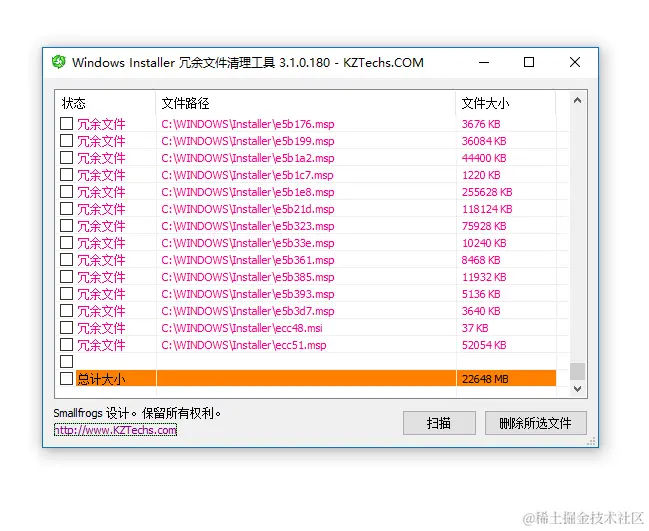Image resolution: width=649 pixels, height=531 pixels.
Task: Click the 52054 KB size cell
Action: pyautogui.click(x=484, y=345)
